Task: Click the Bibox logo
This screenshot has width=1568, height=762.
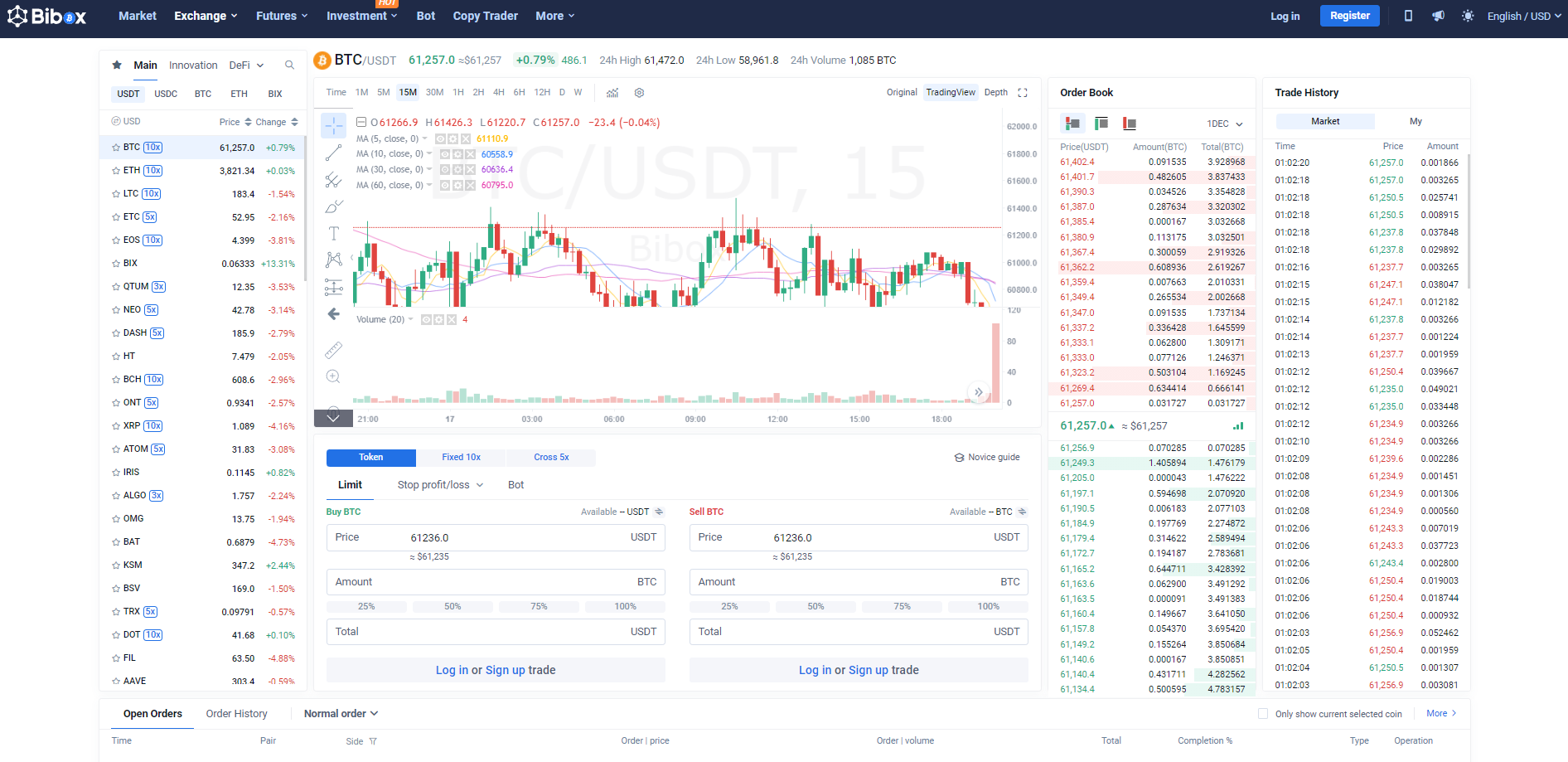Action: pos(46,16)
